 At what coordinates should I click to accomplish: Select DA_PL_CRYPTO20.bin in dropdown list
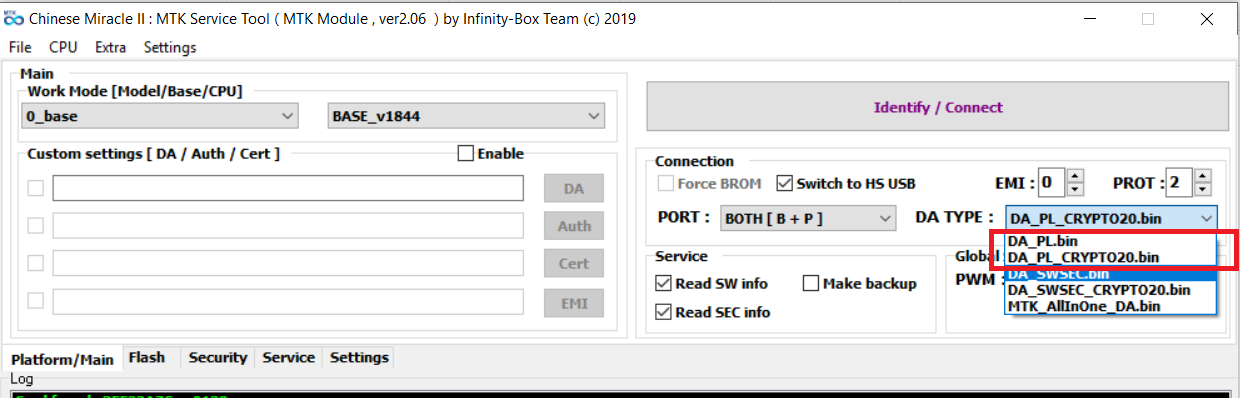pyautogui.click(x=1111, y=257)
